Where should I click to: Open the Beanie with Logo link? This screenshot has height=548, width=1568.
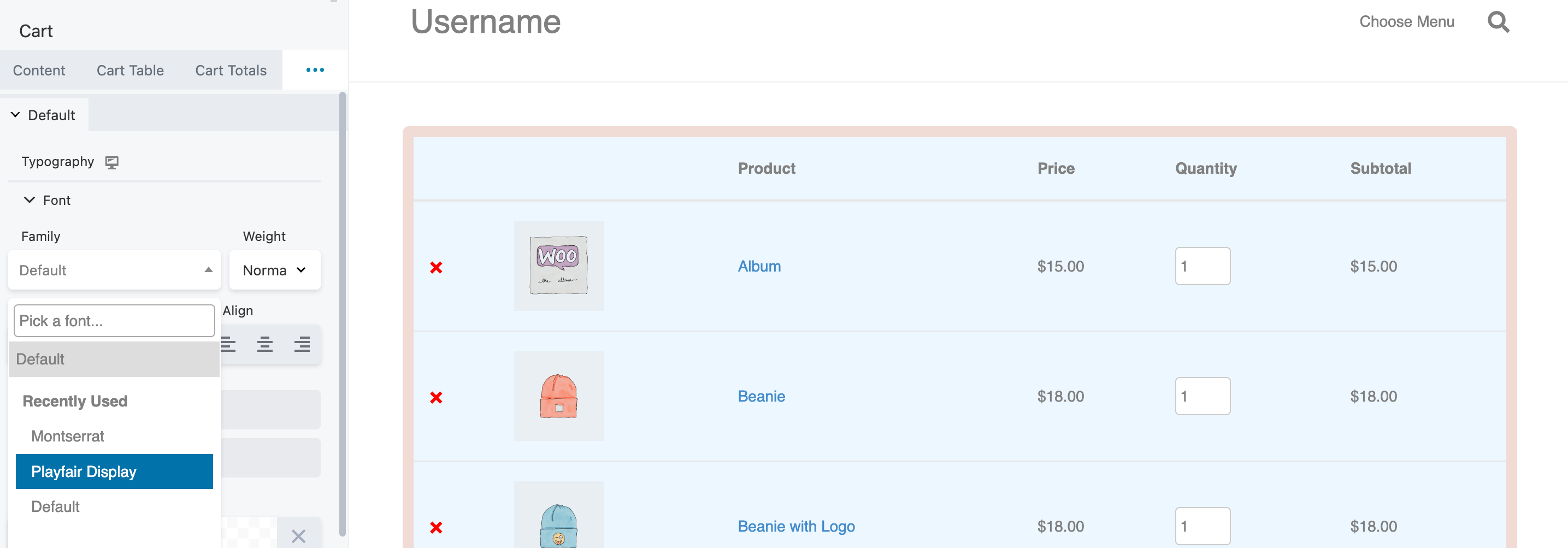[x=796, y=526]
